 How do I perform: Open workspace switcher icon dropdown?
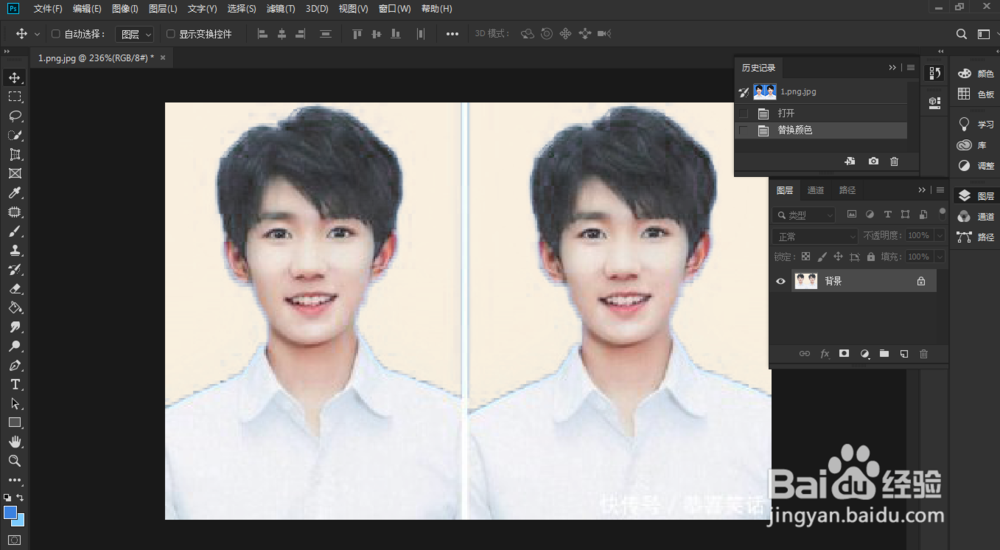(986, 34)
